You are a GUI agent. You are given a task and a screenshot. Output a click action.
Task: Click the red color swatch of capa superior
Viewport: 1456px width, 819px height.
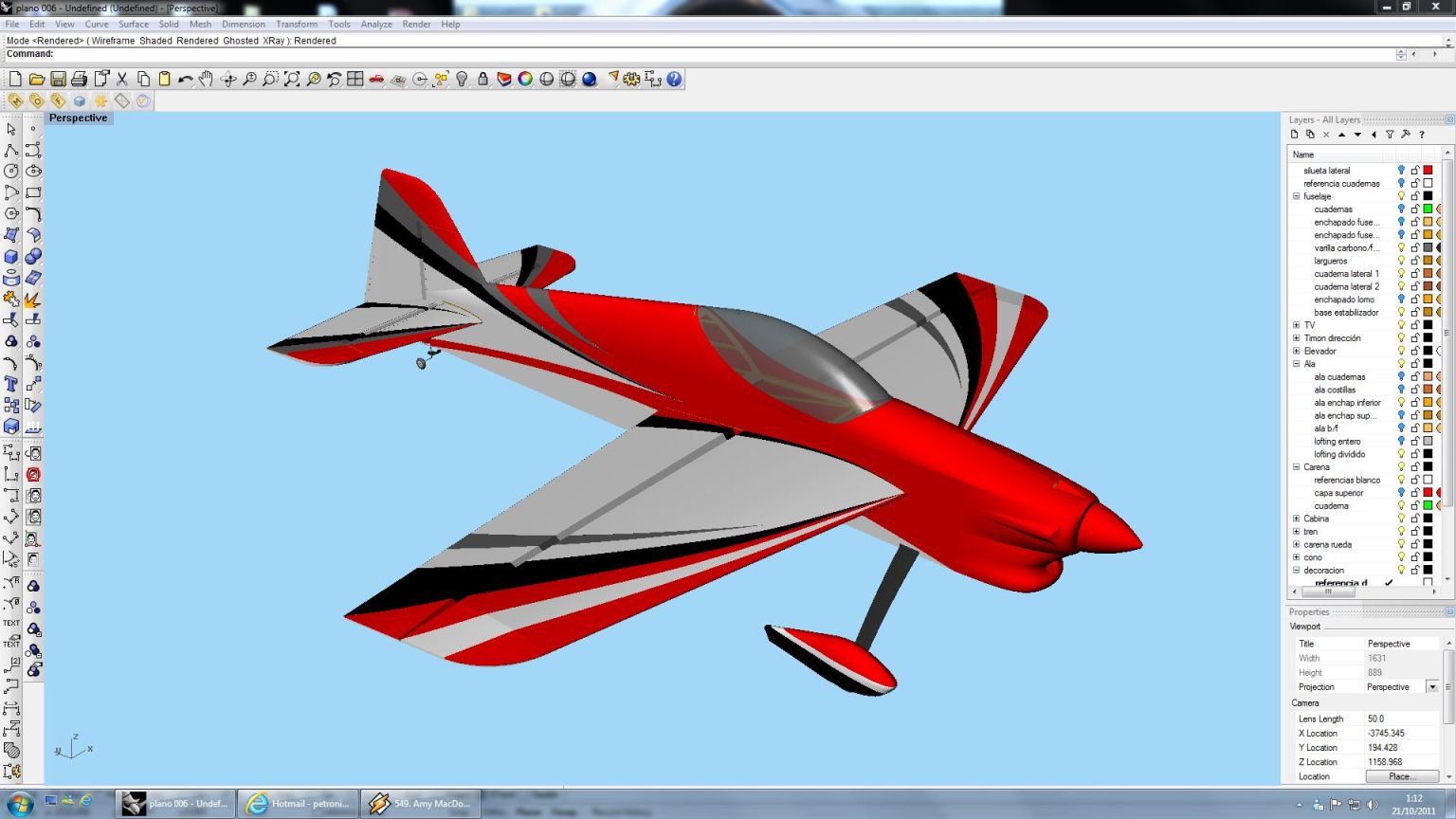coord(1428,493)
